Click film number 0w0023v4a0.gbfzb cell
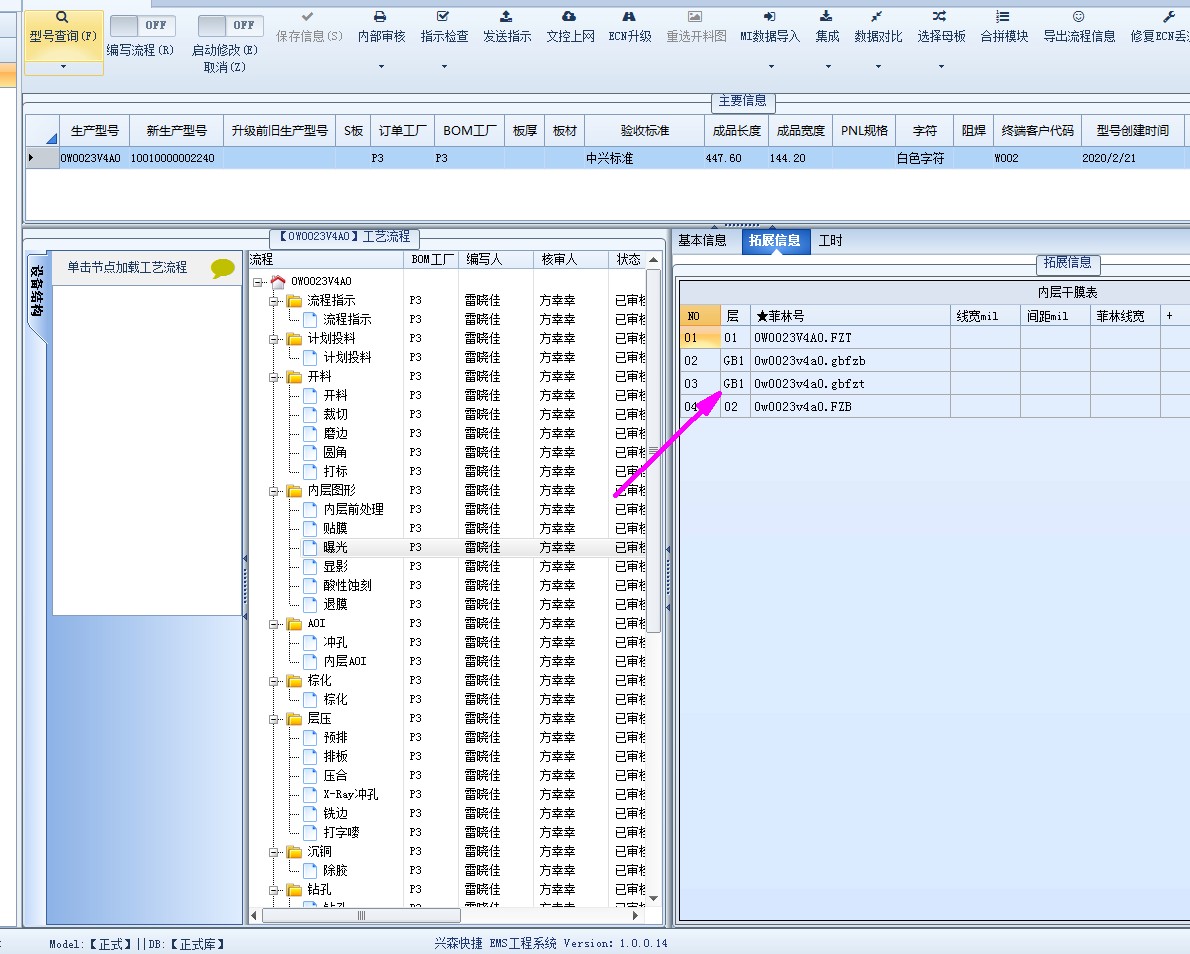 (x=850, y=361)
